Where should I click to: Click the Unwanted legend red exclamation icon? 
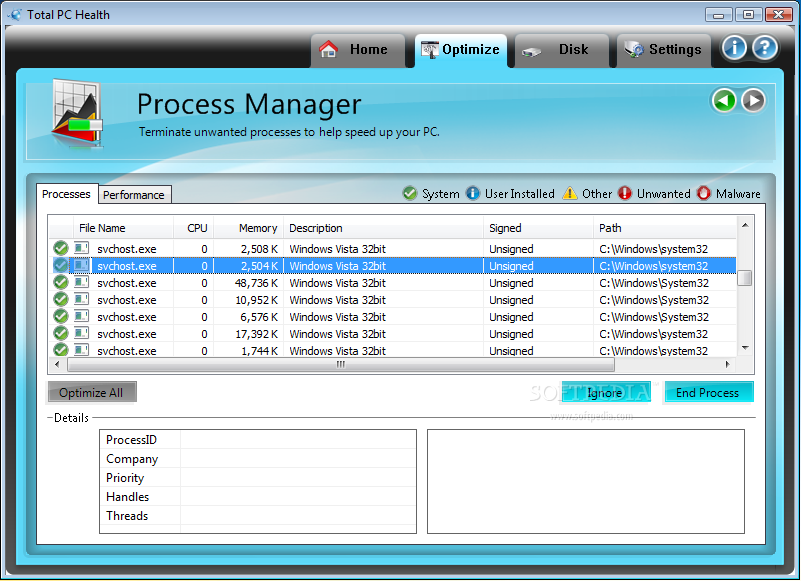(625, 193)
